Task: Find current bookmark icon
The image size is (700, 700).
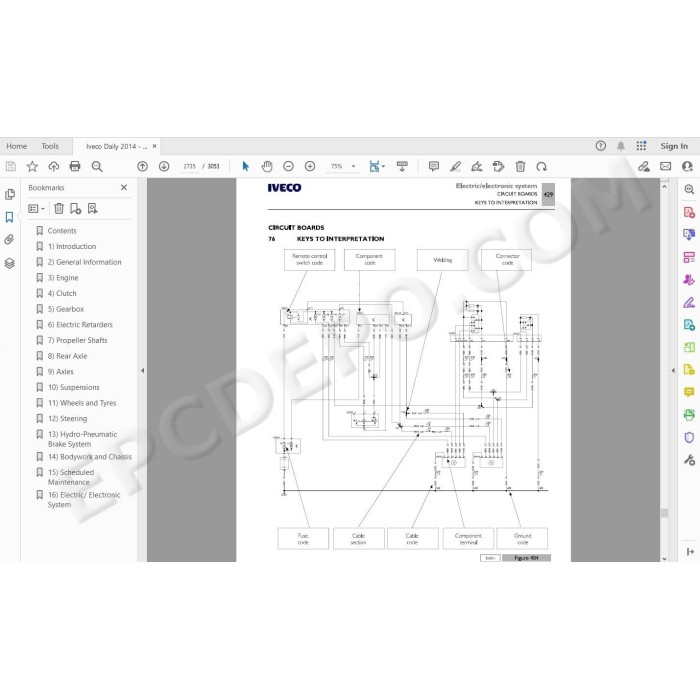Action: [x=92, y=208]
